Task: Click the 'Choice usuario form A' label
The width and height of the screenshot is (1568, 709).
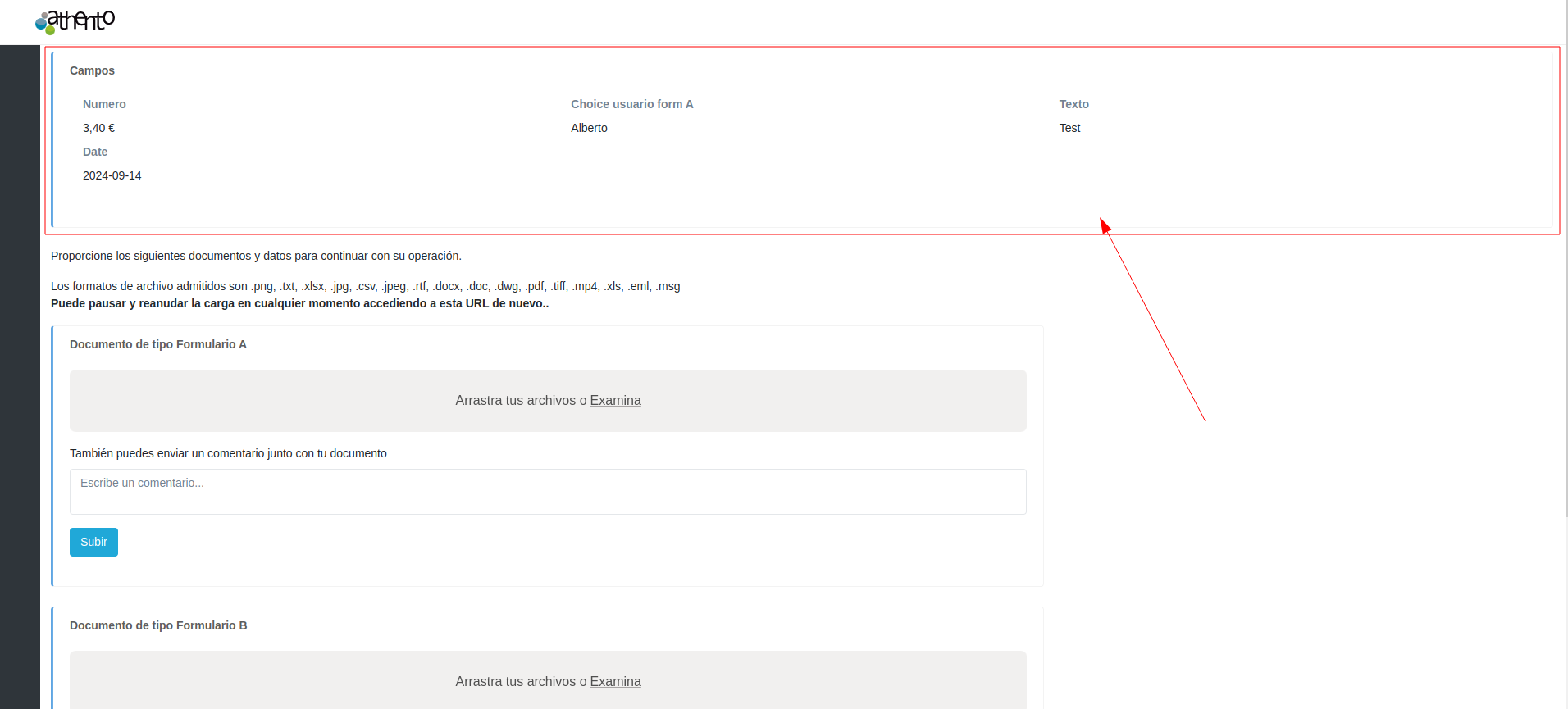Action: (x=631, y=105)
